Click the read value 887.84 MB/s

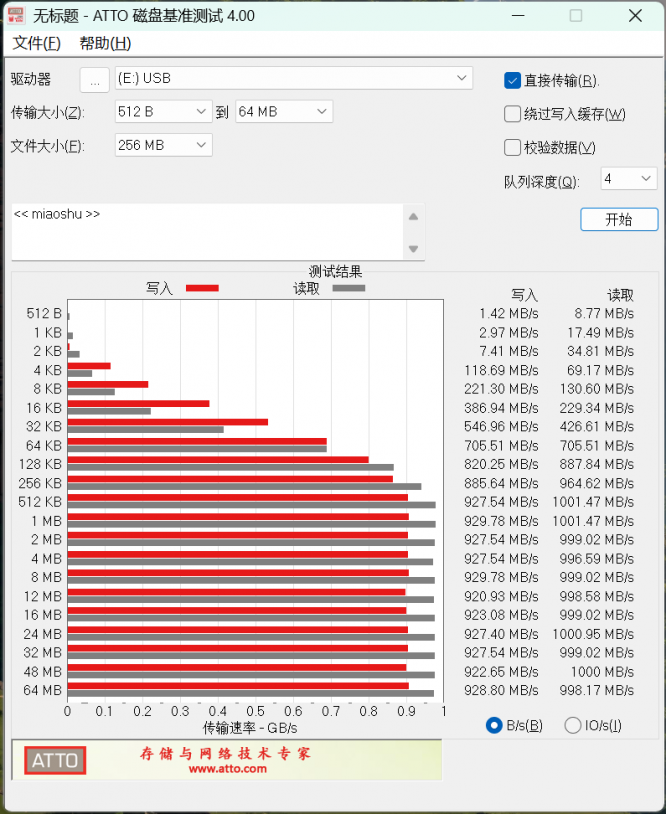click(x=596, y=464)
